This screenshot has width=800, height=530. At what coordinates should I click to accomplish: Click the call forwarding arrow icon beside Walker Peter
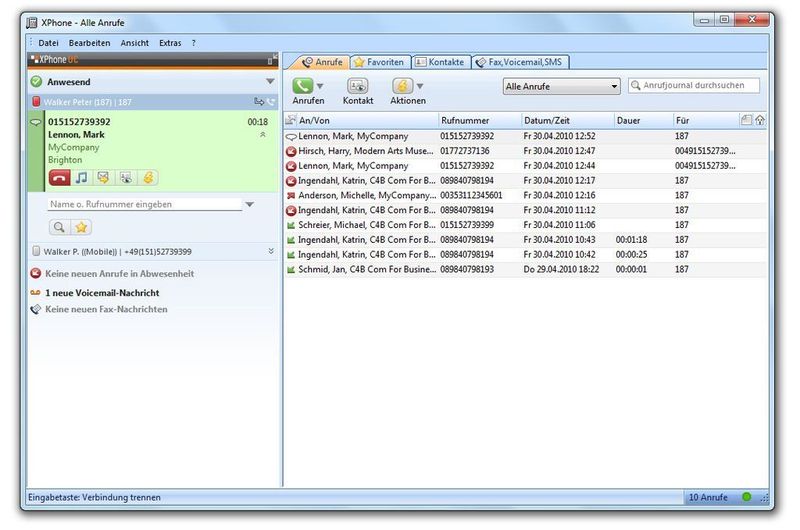tap(259, 102)
